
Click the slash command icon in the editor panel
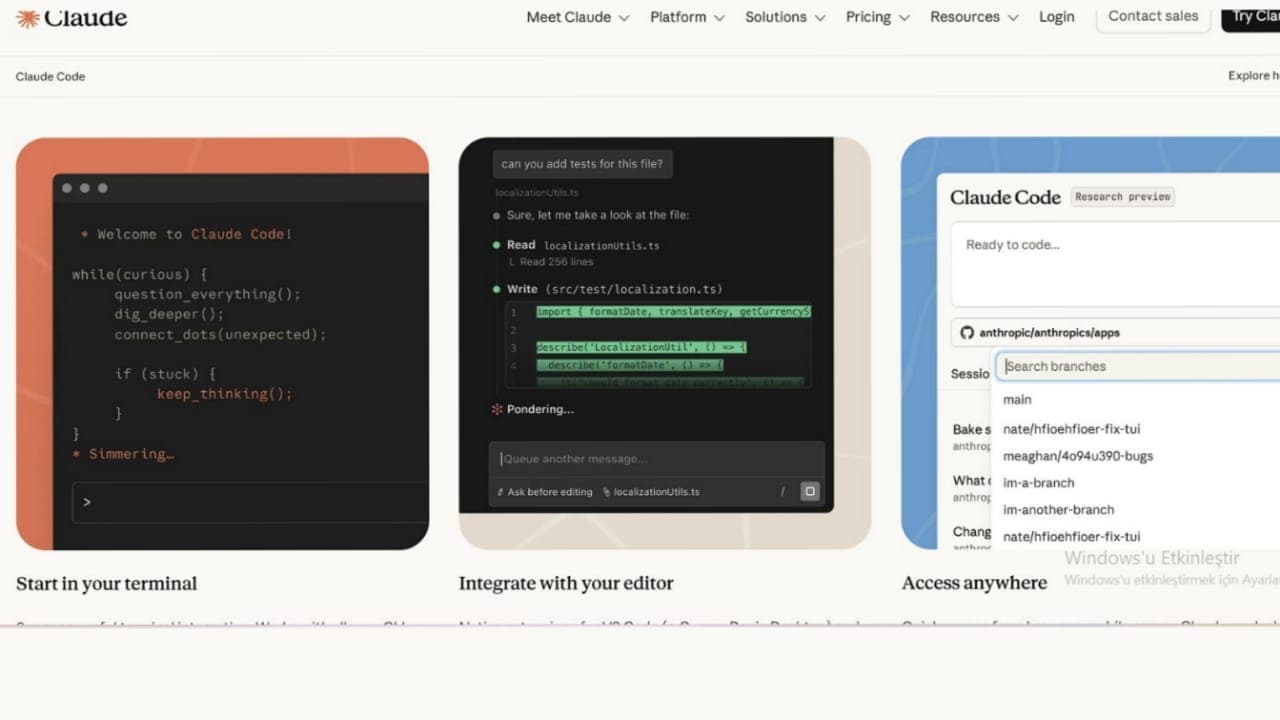click(783, 491)
